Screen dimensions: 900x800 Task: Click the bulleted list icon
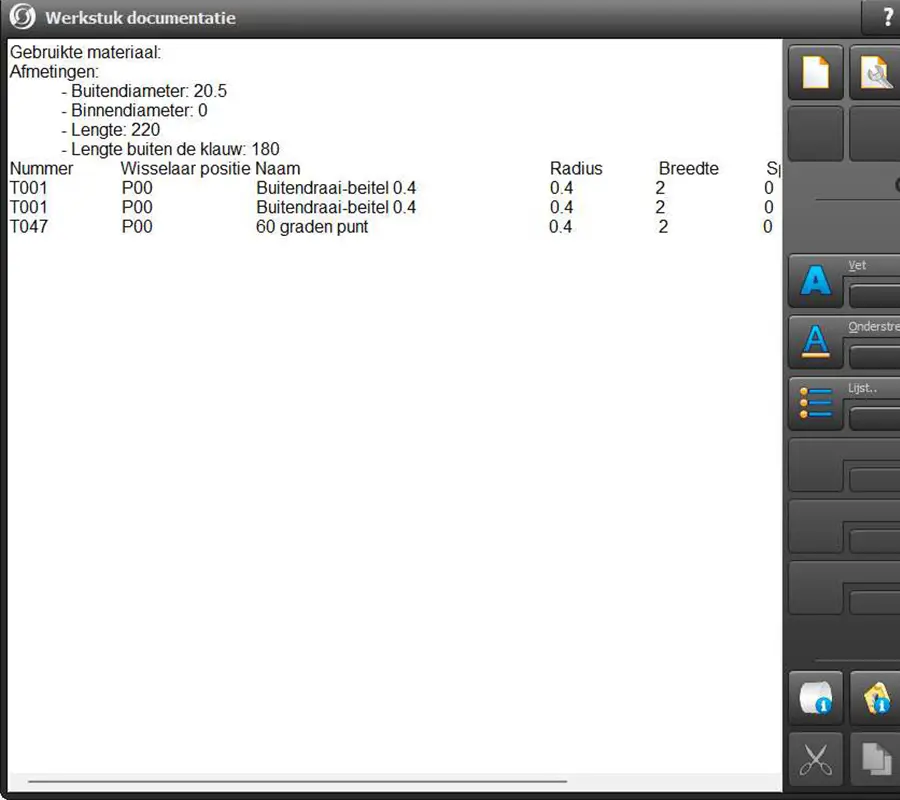(816, 403)
